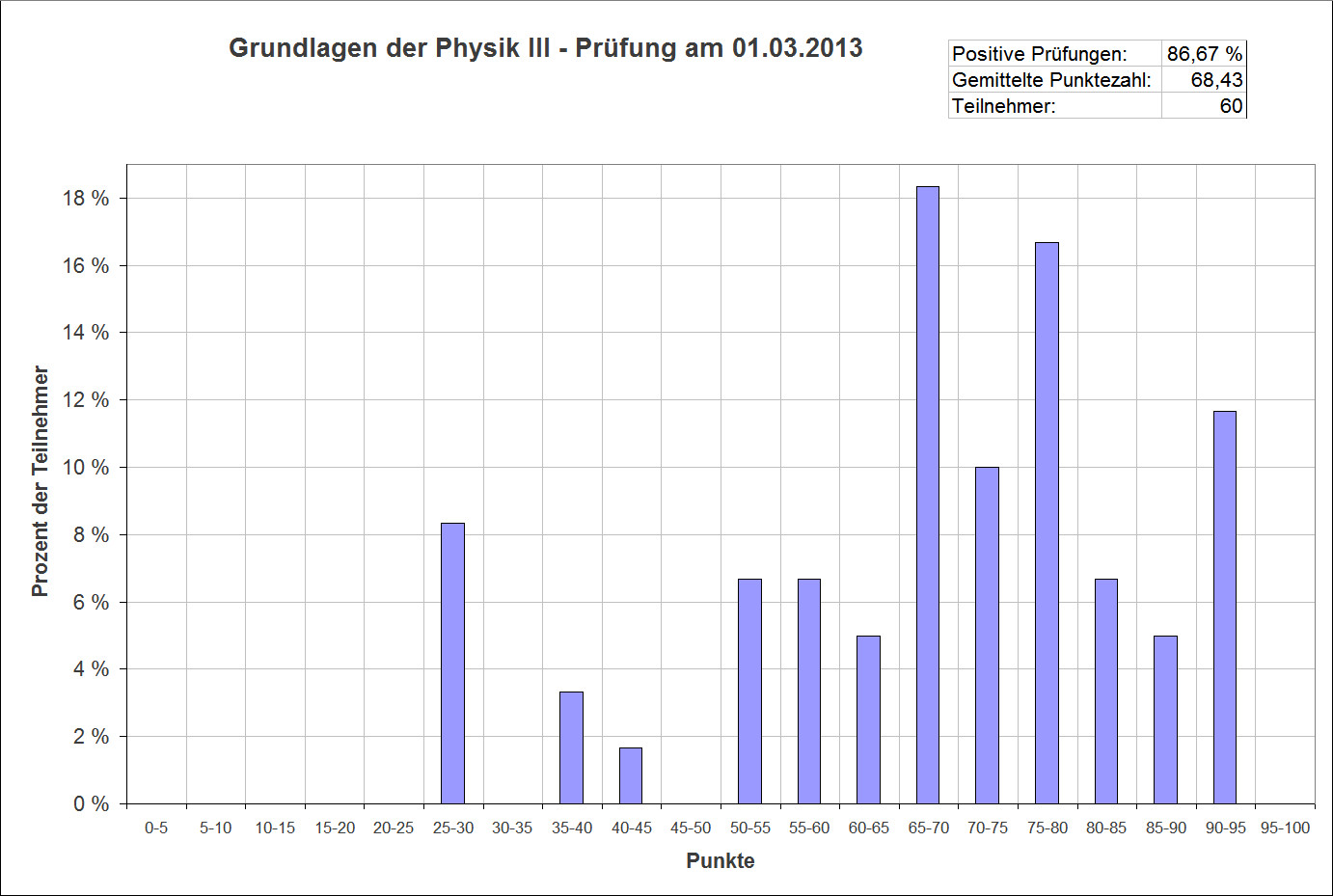Click the 'Punkte' x-axis title
This screenshot has width=1333, height=896.
click(x=720, y=860)
